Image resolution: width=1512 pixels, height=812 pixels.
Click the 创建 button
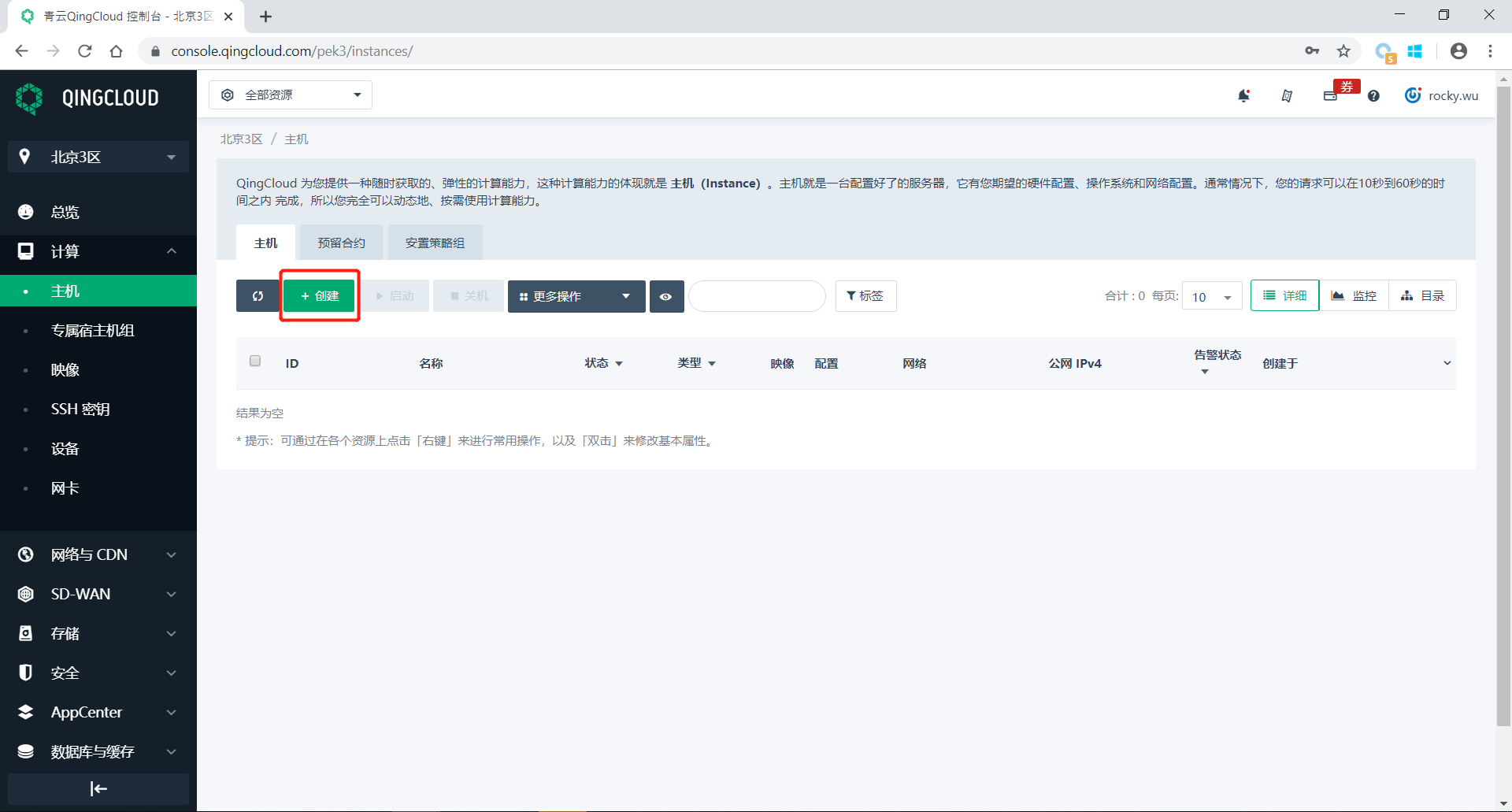tap(320, 296)
